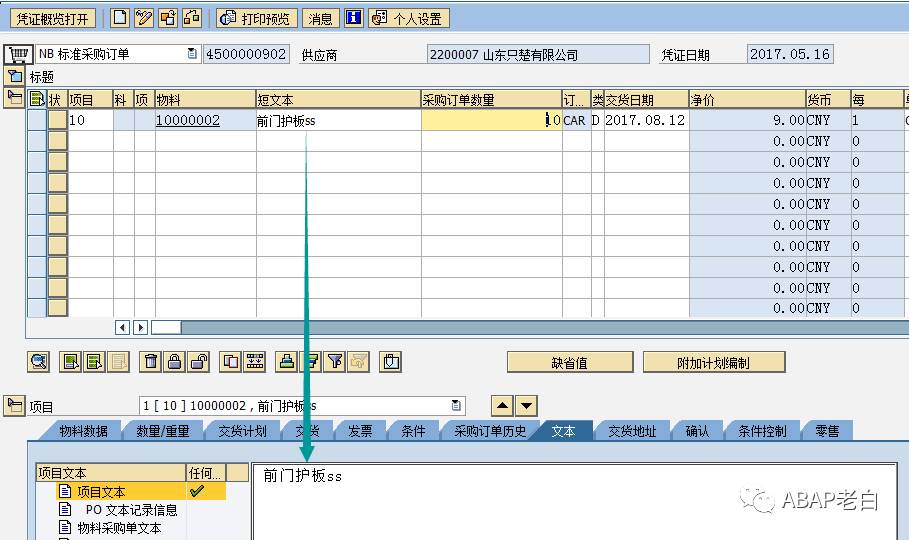The height and width of the screenshot is (540, 909).
Task: Click the select-all icon in table header
Action: [x=37, y=99]
